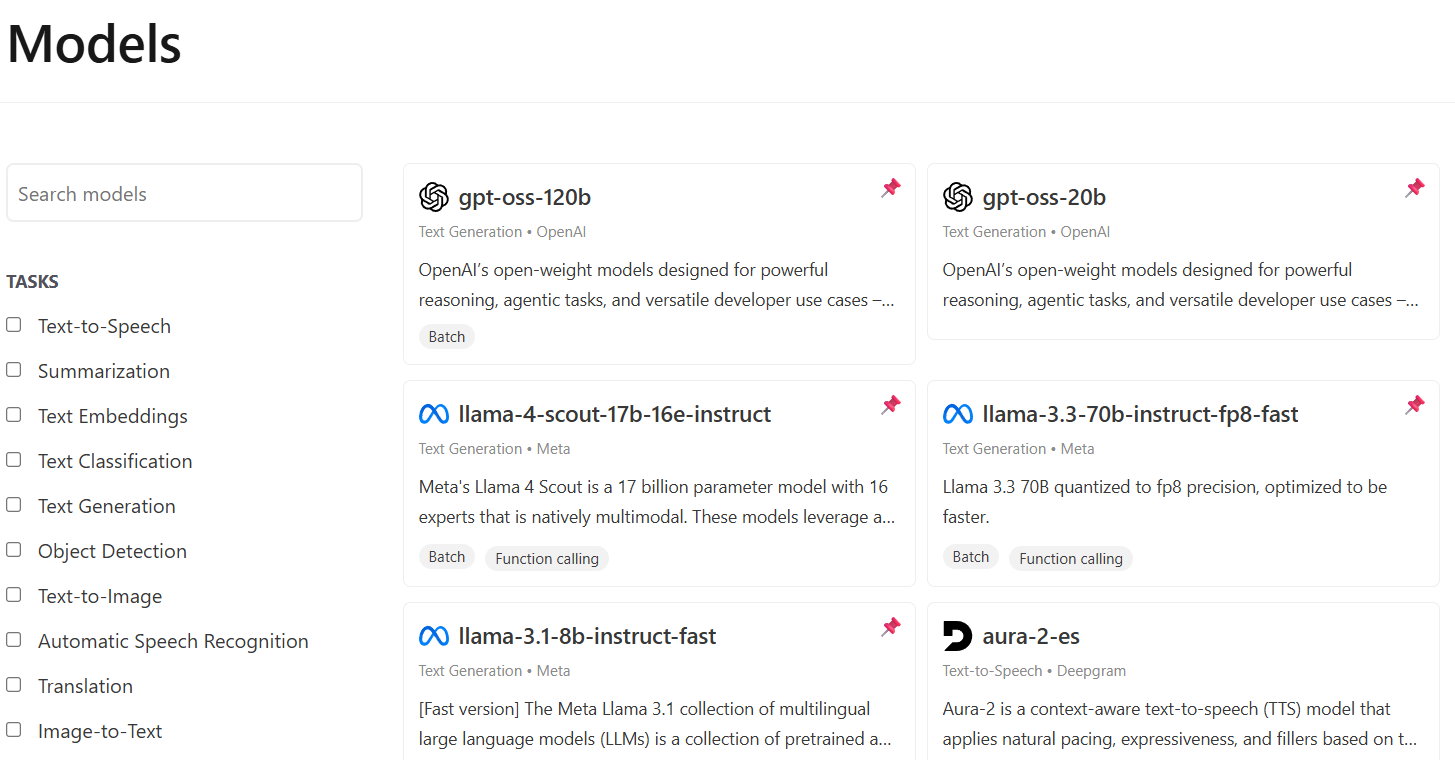
Task: Click the Meta logo beside llama-4-scout-17b-16e-instruct
Action: 434,414
